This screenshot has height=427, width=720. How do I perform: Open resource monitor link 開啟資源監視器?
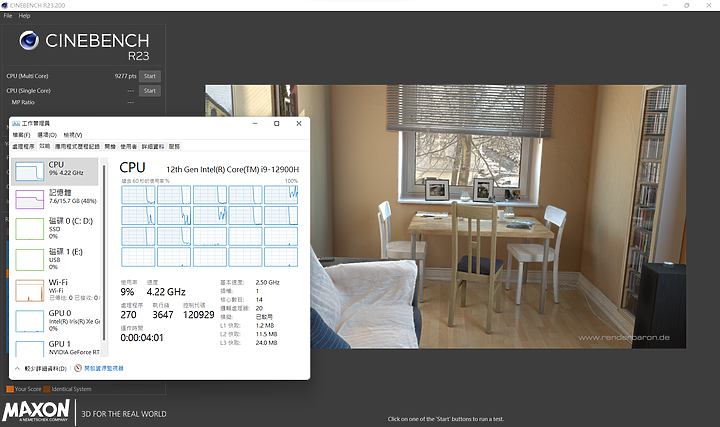click(104, 368)
